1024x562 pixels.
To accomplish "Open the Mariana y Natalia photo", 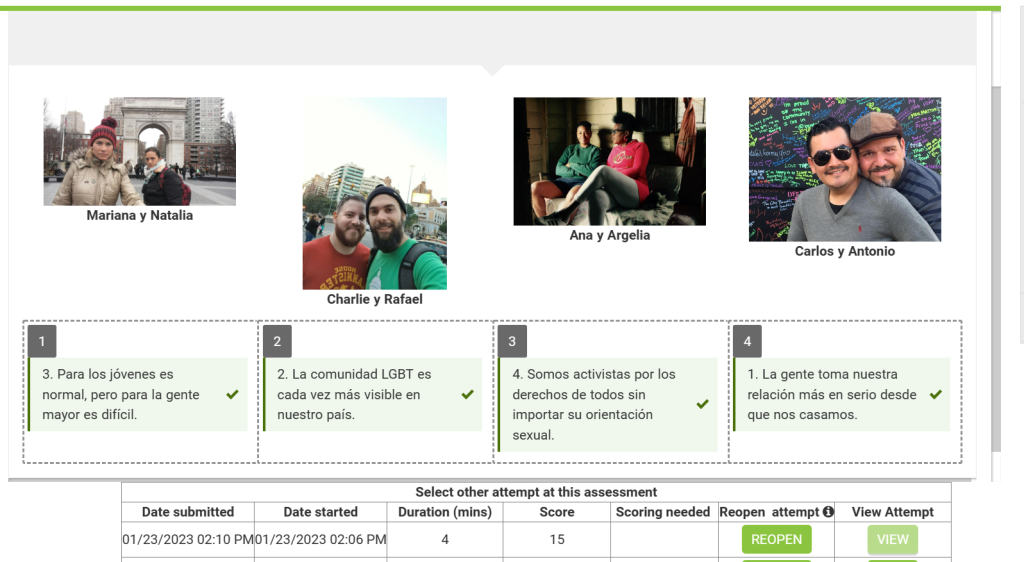I will (140, 151).
